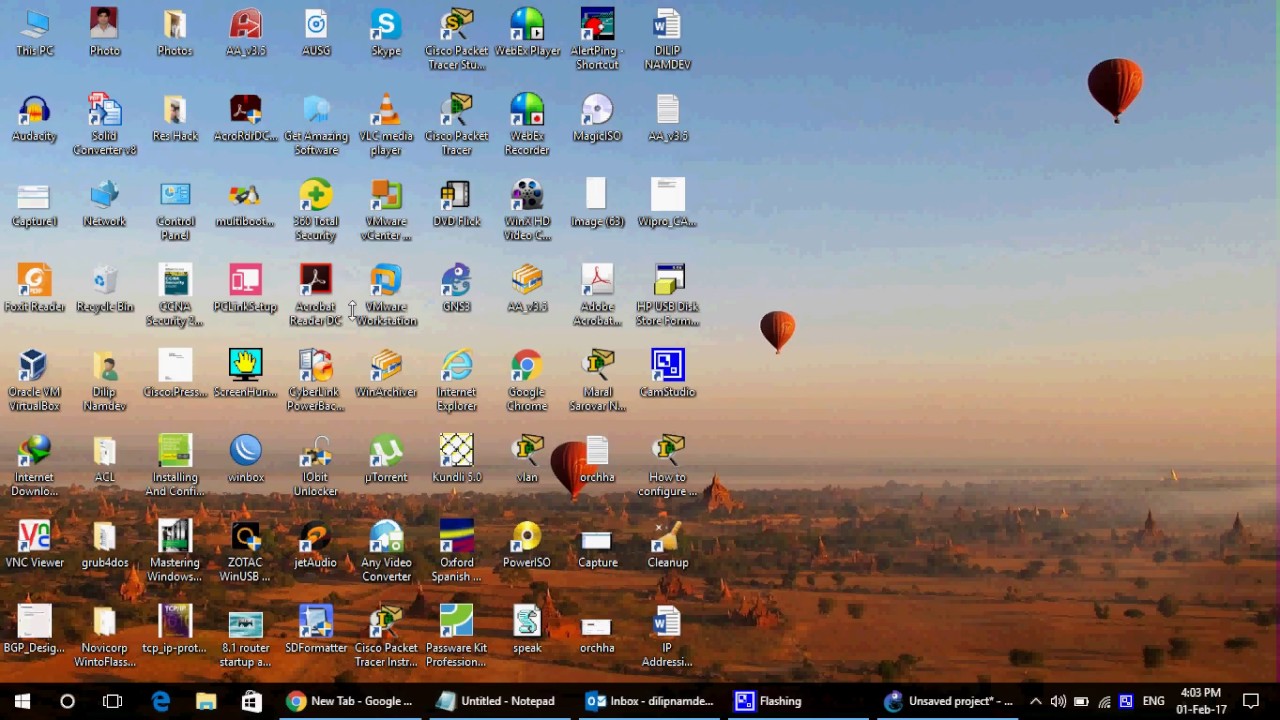Open the VMware Workstation shortcut
This screenshot has height=720, width=1280.
click(386, 295)
